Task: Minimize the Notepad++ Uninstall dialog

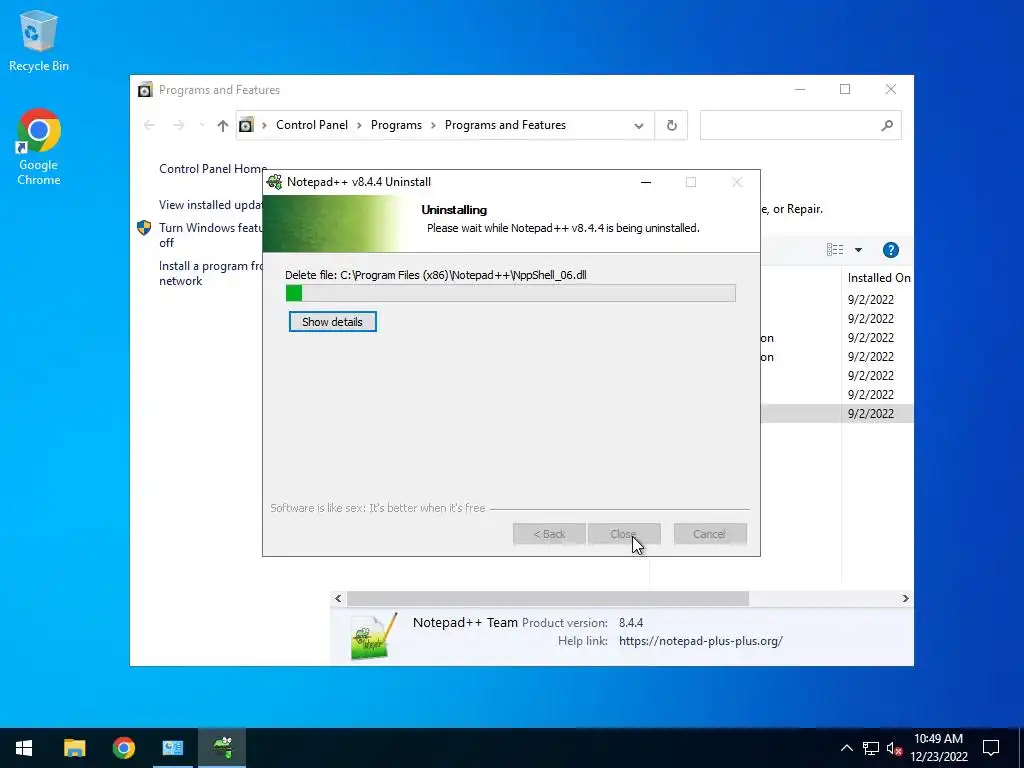Action: tap(646, 182)
